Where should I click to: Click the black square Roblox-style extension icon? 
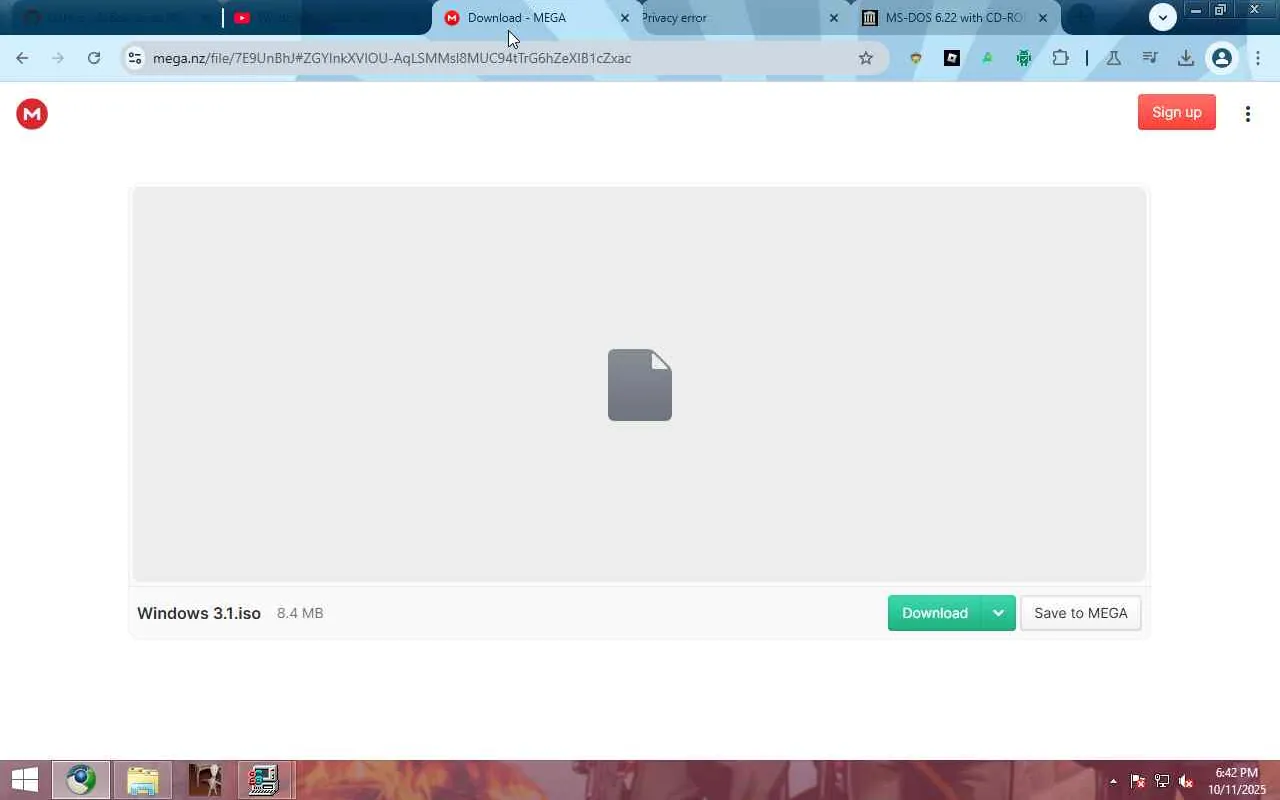click(x=952, y=58)
